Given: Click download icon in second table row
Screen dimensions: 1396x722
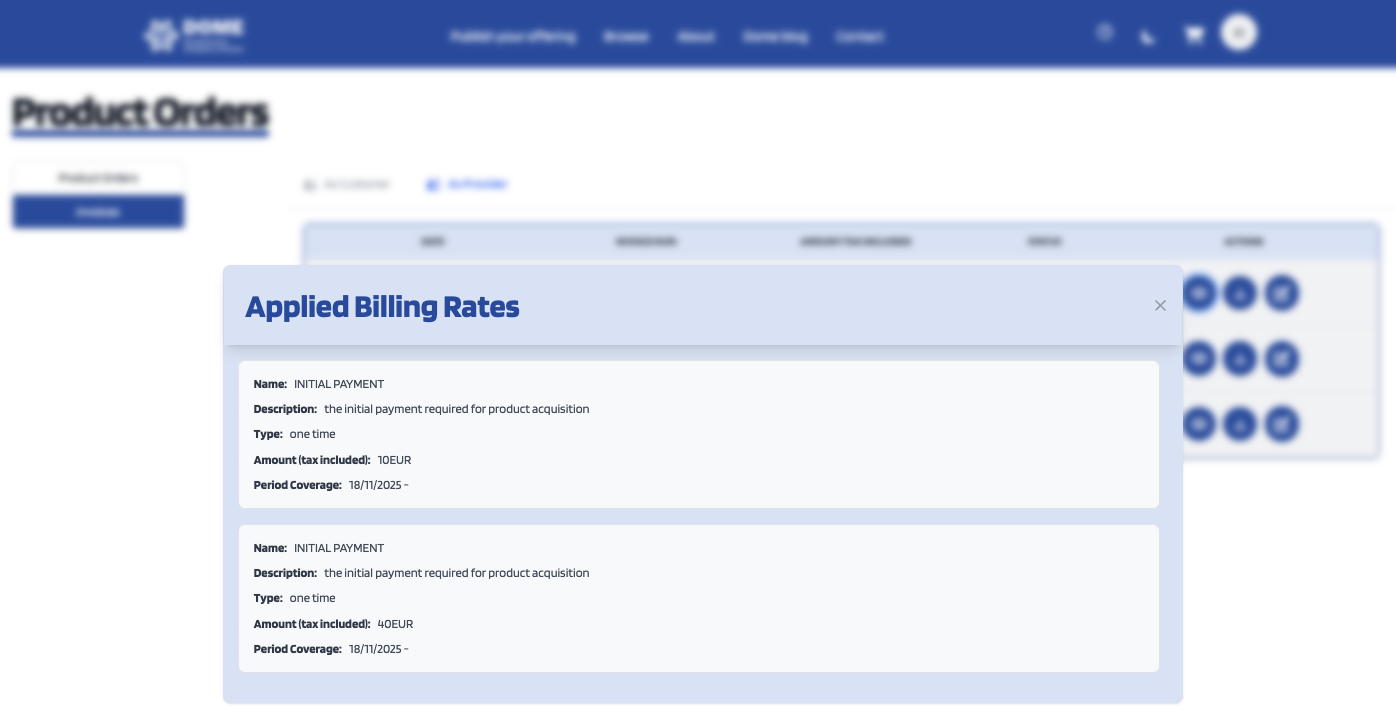Looking at the screenshot, I should pyautogui.click(x=1240, y=358).
